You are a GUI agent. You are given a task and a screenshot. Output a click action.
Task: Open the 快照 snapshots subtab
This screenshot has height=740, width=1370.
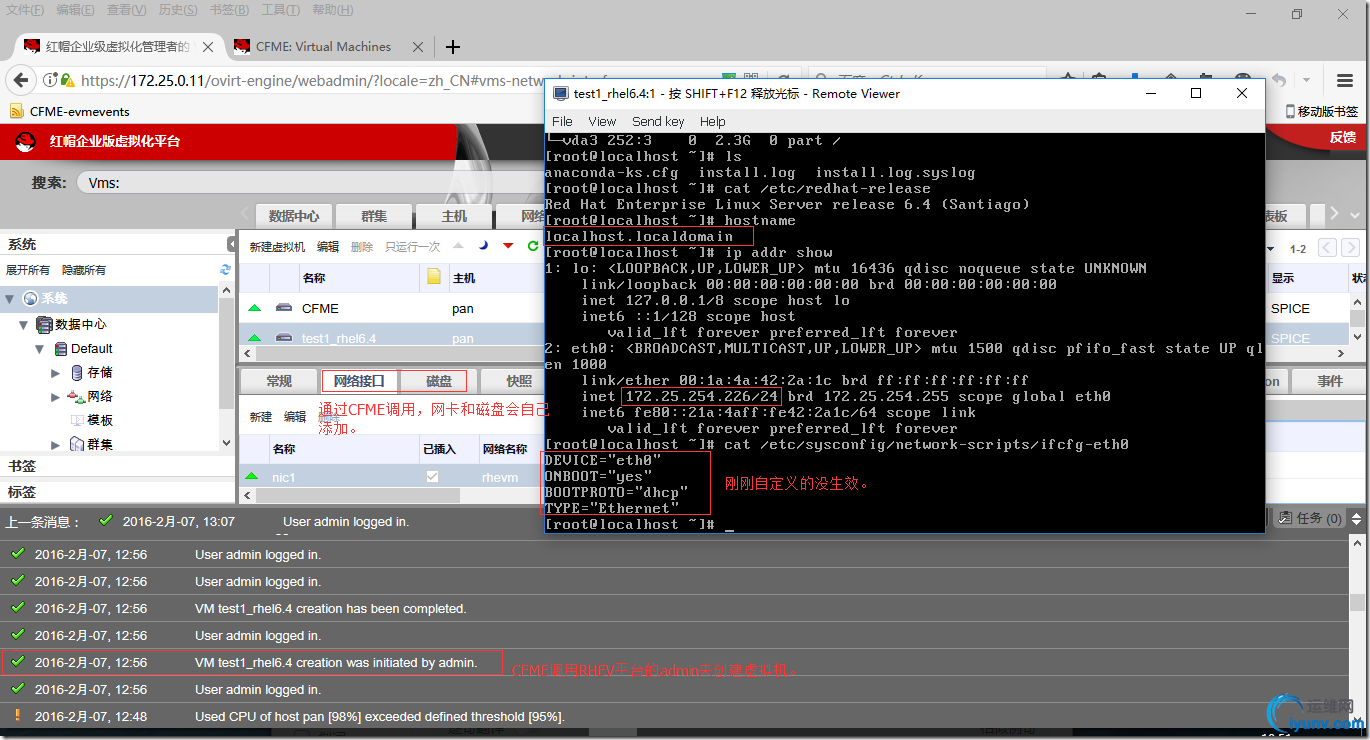click(519, 381)
